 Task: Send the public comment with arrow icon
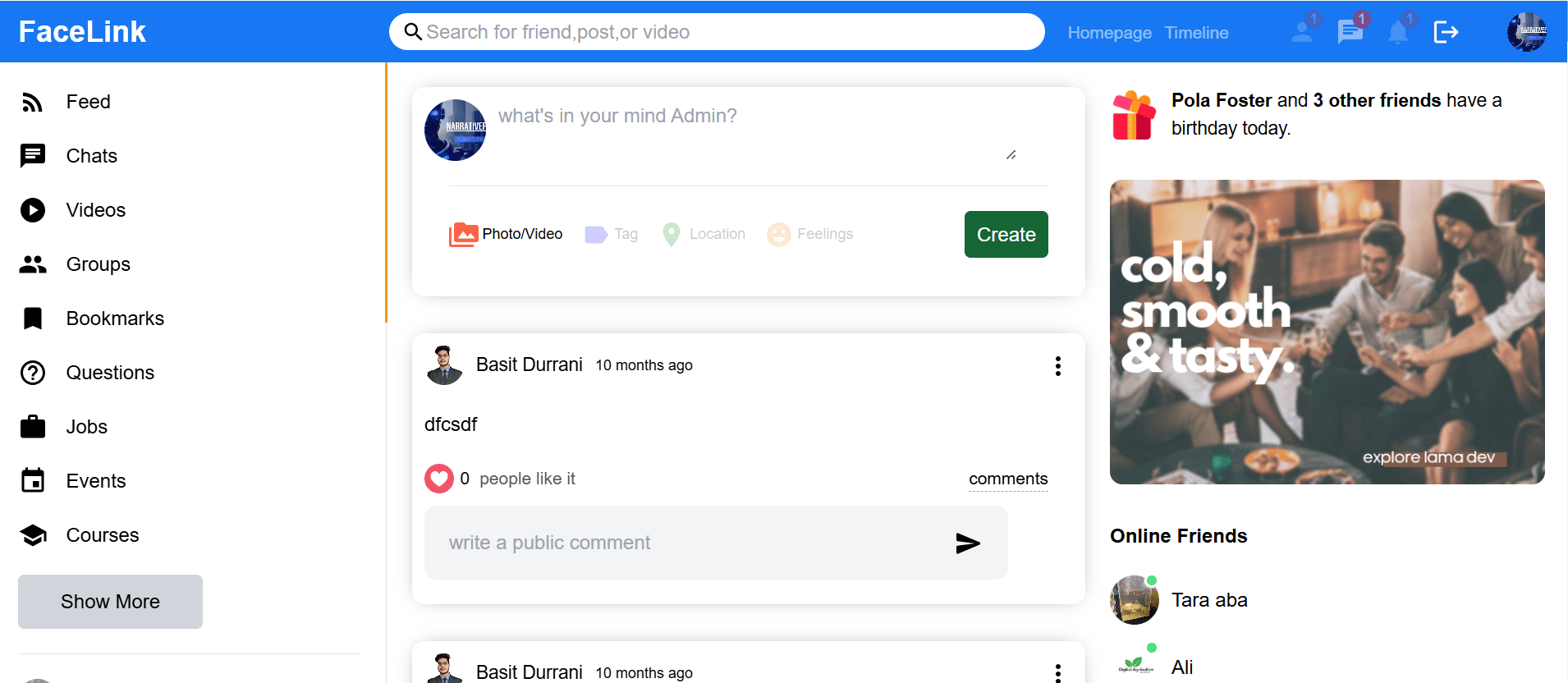tap(968, 543)
